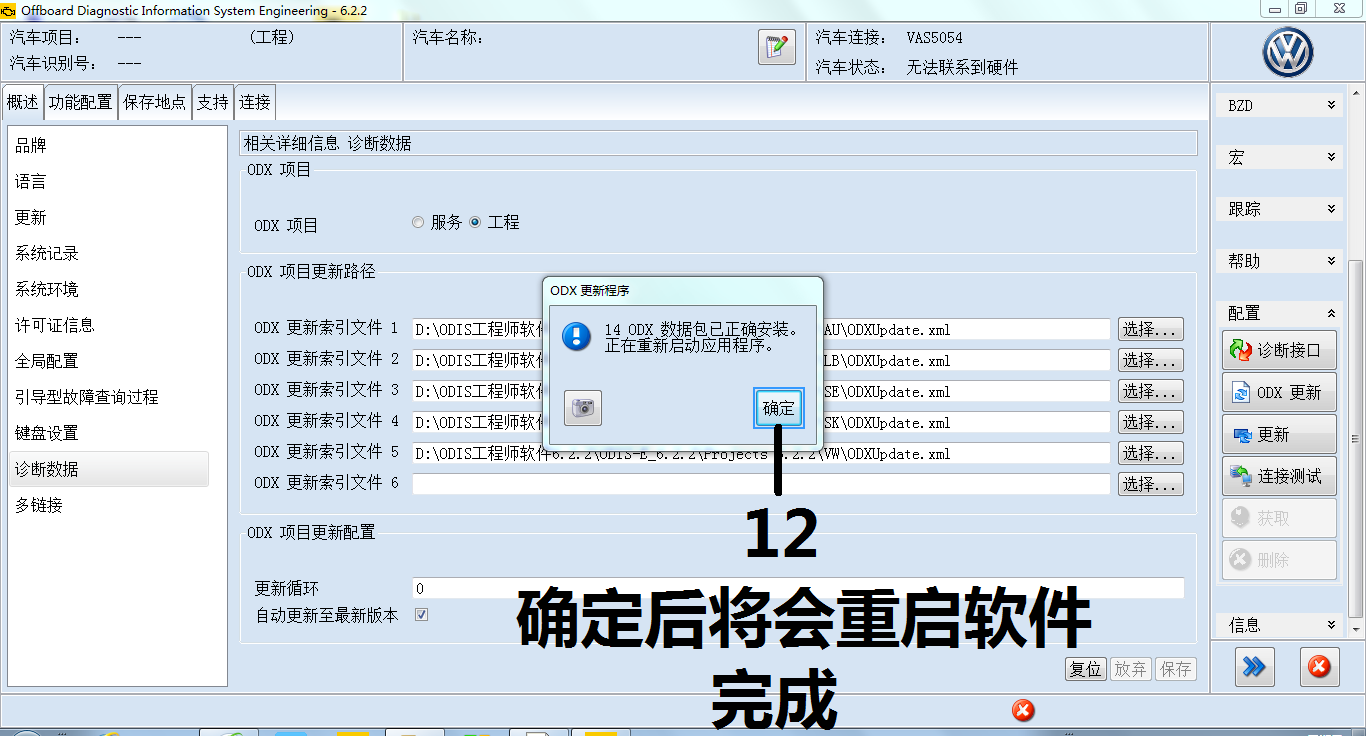Expand the 帮助 panel
This screenshot has height=736, width=1366.
click(x=1280, y=261)
